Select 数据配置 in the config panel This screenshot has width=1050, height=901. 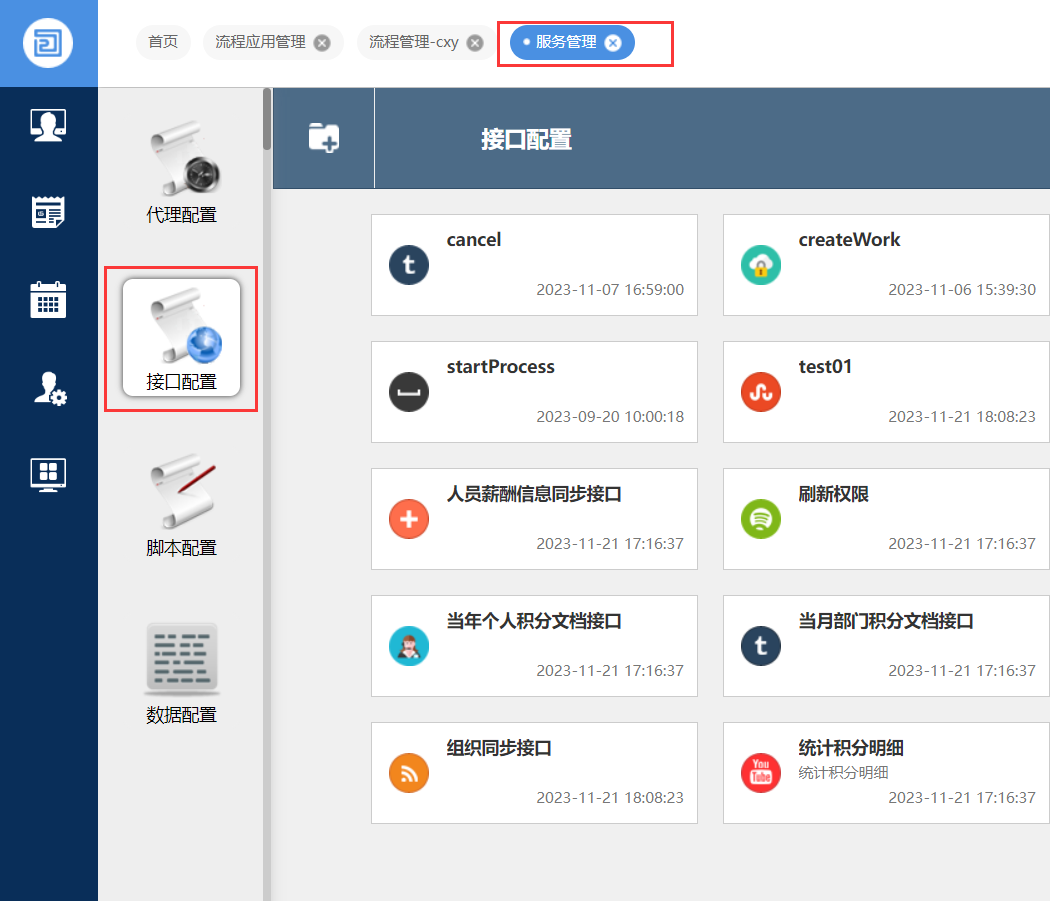[181, 673]
